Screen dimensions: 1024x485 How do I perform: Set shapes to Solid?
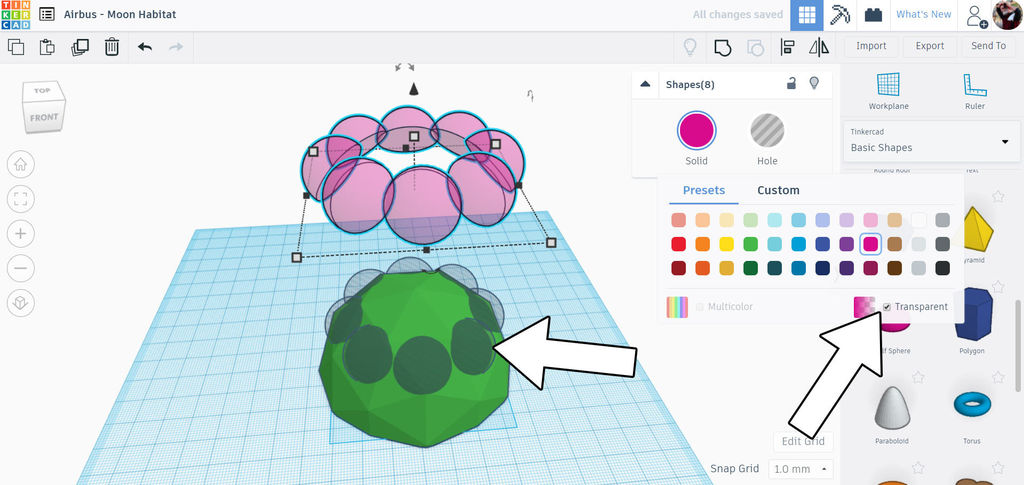(696, 131)
